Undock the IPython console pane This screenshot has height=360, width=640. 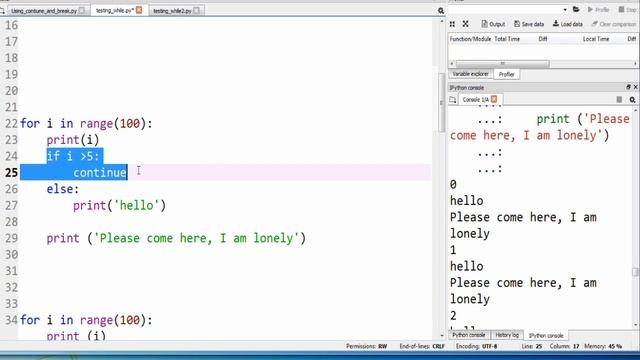click(628, 87)
